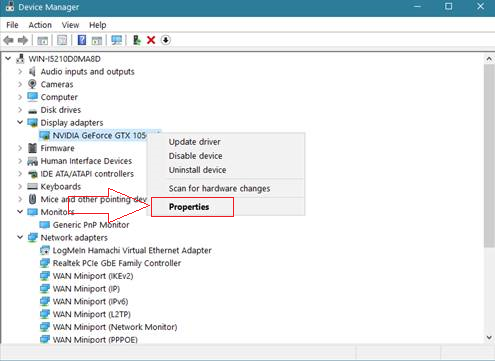Image resolution: width=495 pixels, height=361 pixels.
Task: Collapse the Monitors category
Action: (20, 212)
